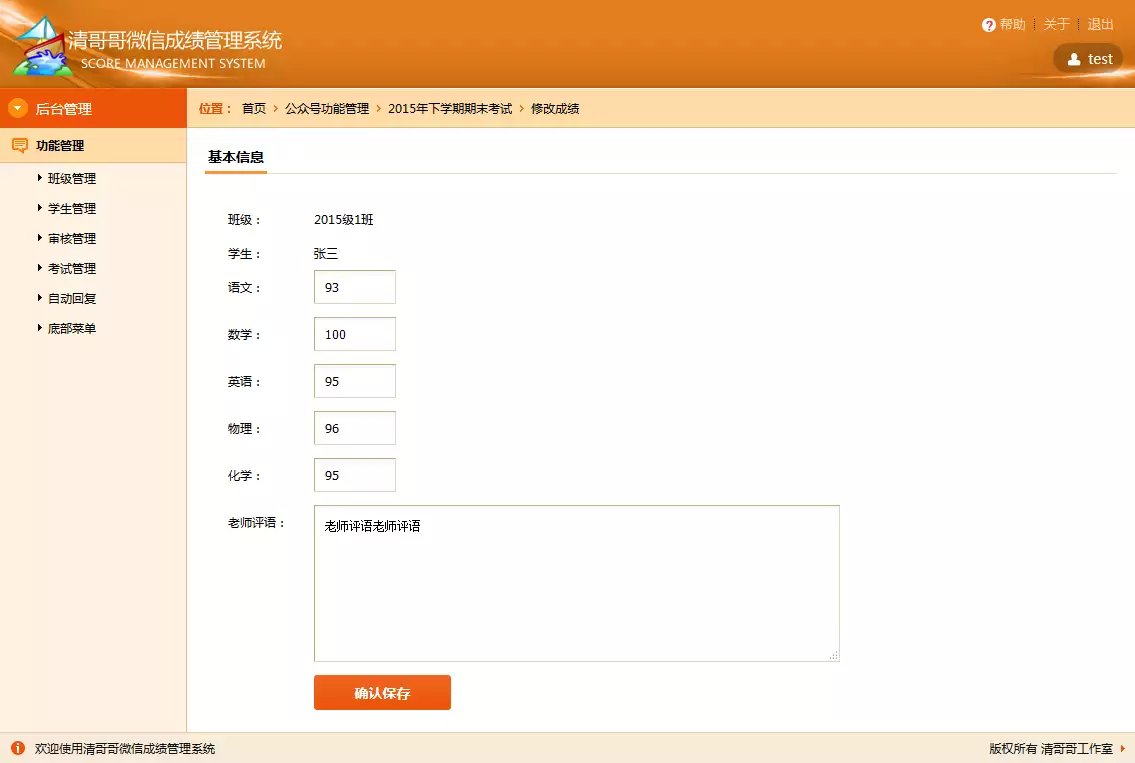Image resolution: width=1135 pixels, height=763 pixels.
Task: Click the arrow beside 清哥哥工作室 in footer
Action: coord(1123,748)
